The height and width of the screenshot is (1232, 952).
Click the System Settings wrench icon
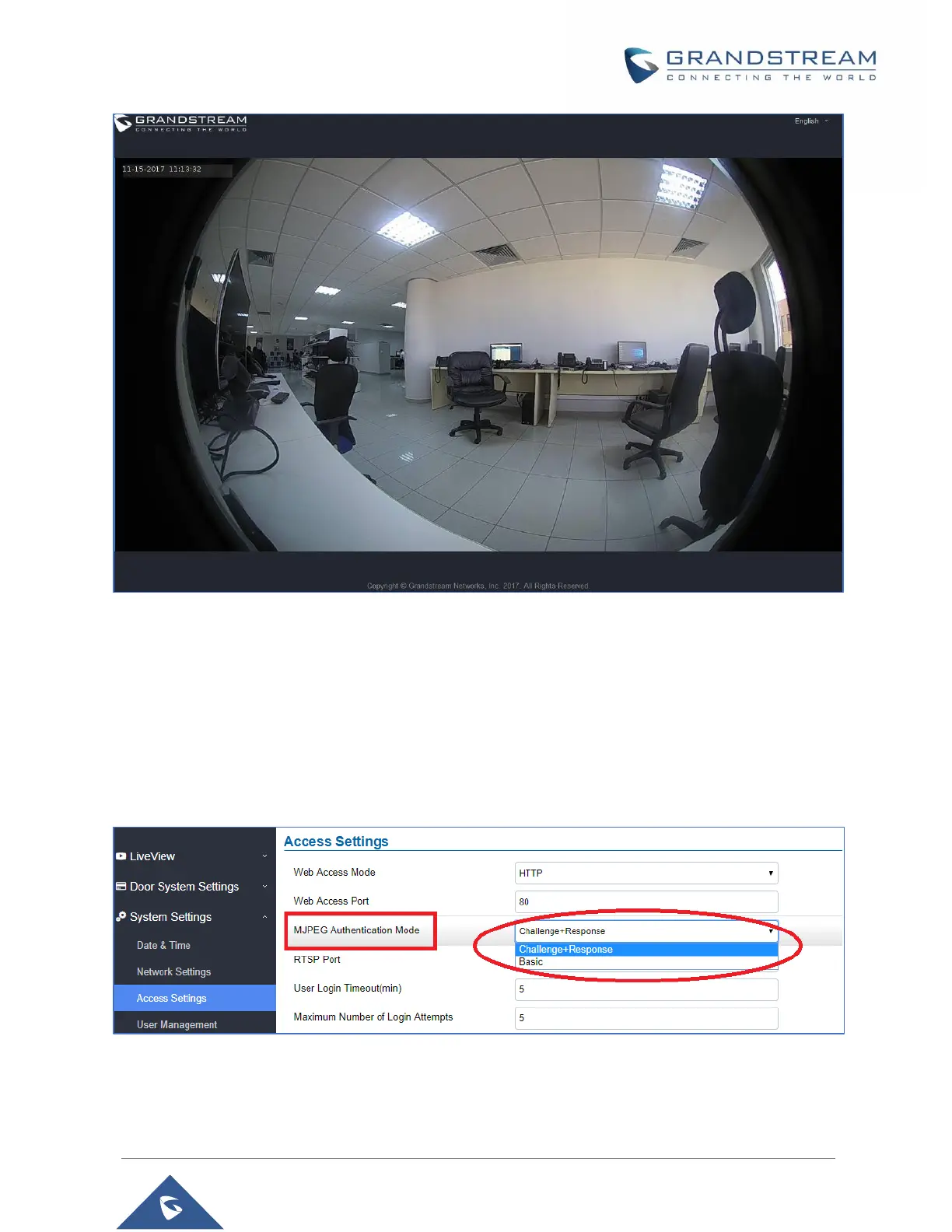click(121, 917)
